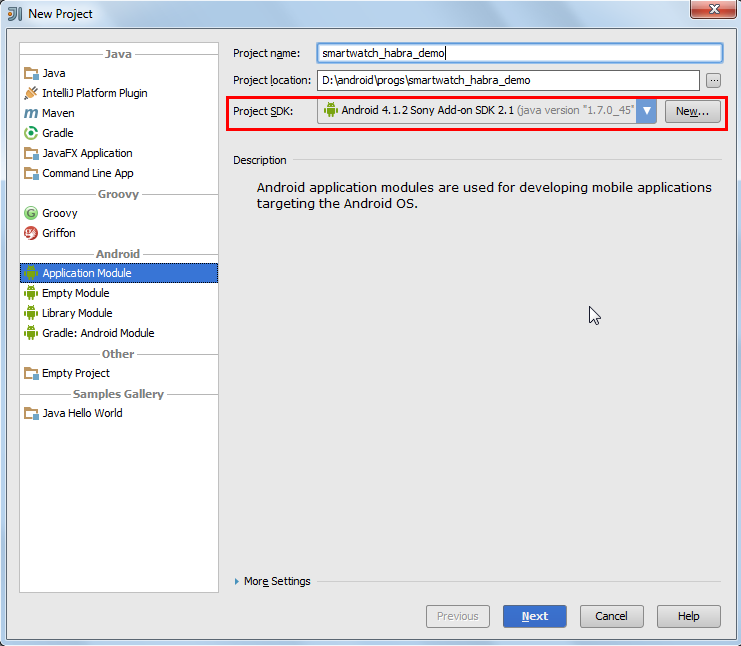Viewport: 741px width, 646px height.
Task: Select the Groovy project type
Action: click(x=119, y=213)
